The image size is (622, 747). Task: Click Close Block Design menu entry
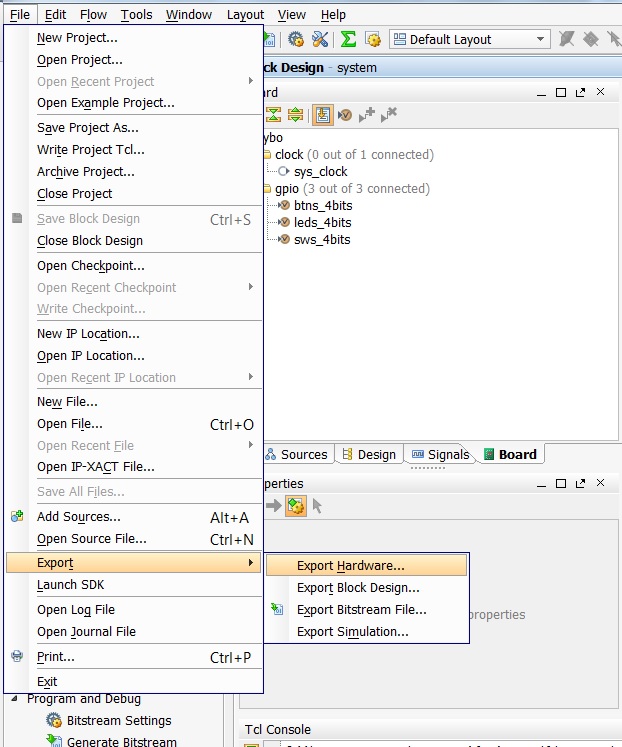[134, 241]
